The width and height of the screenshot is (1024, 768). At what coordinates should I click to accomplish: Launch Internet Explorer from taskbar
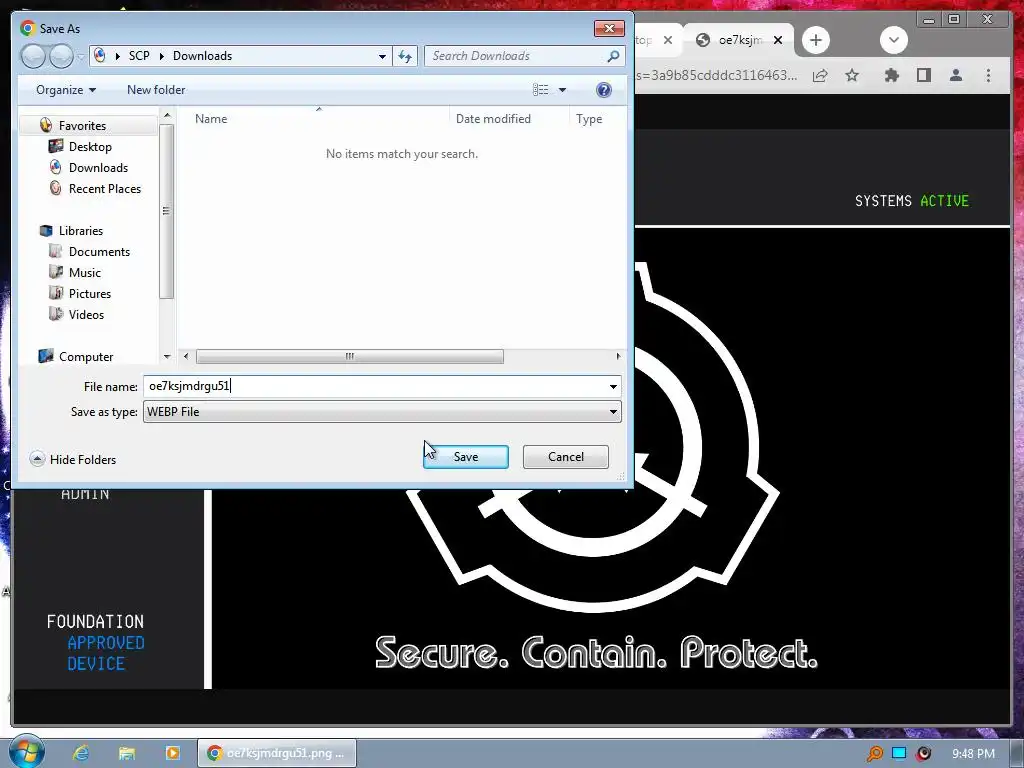81,754
